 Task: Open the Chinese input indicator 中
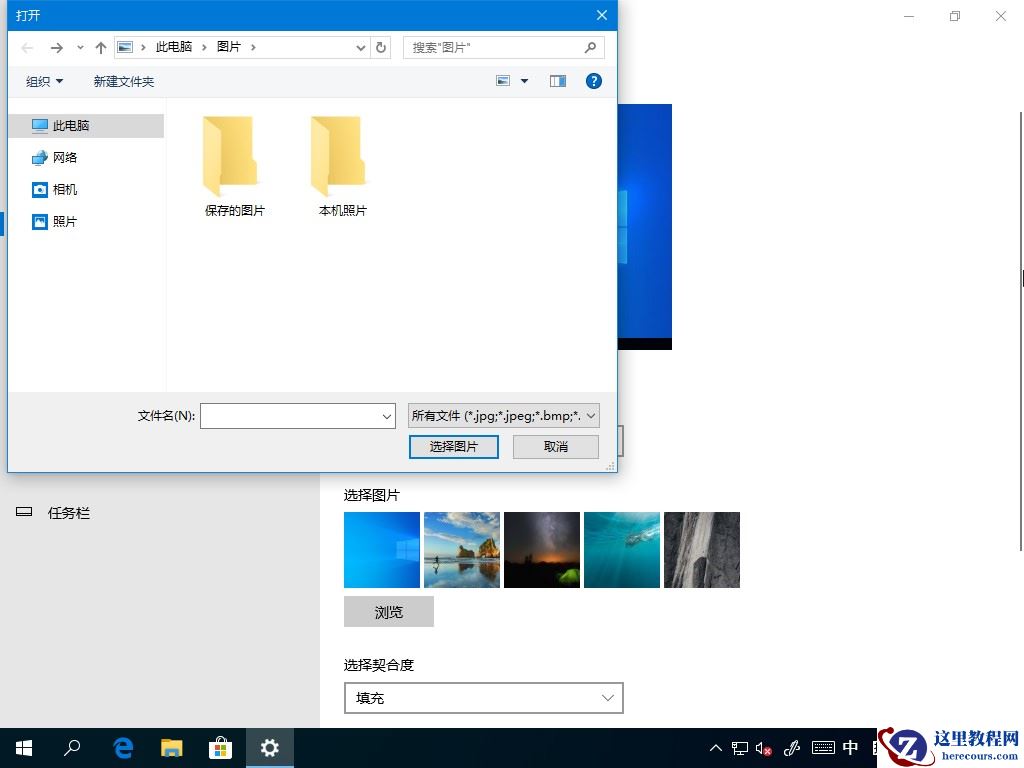coord(850,747)
